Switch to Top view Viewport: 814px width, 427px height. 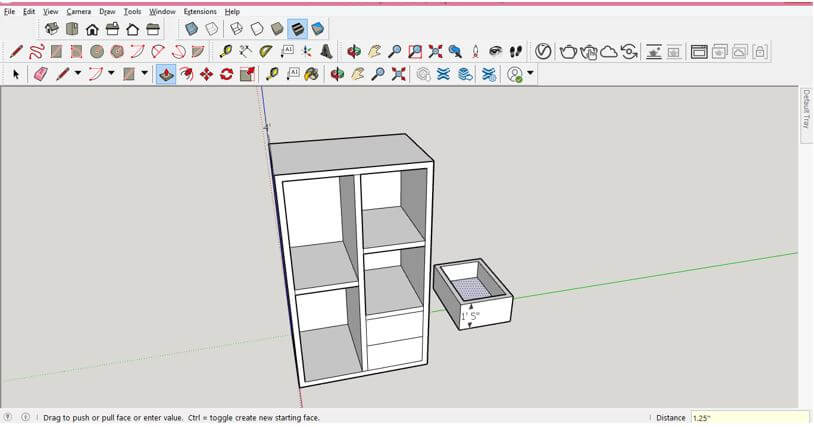[x=72, y=29]
